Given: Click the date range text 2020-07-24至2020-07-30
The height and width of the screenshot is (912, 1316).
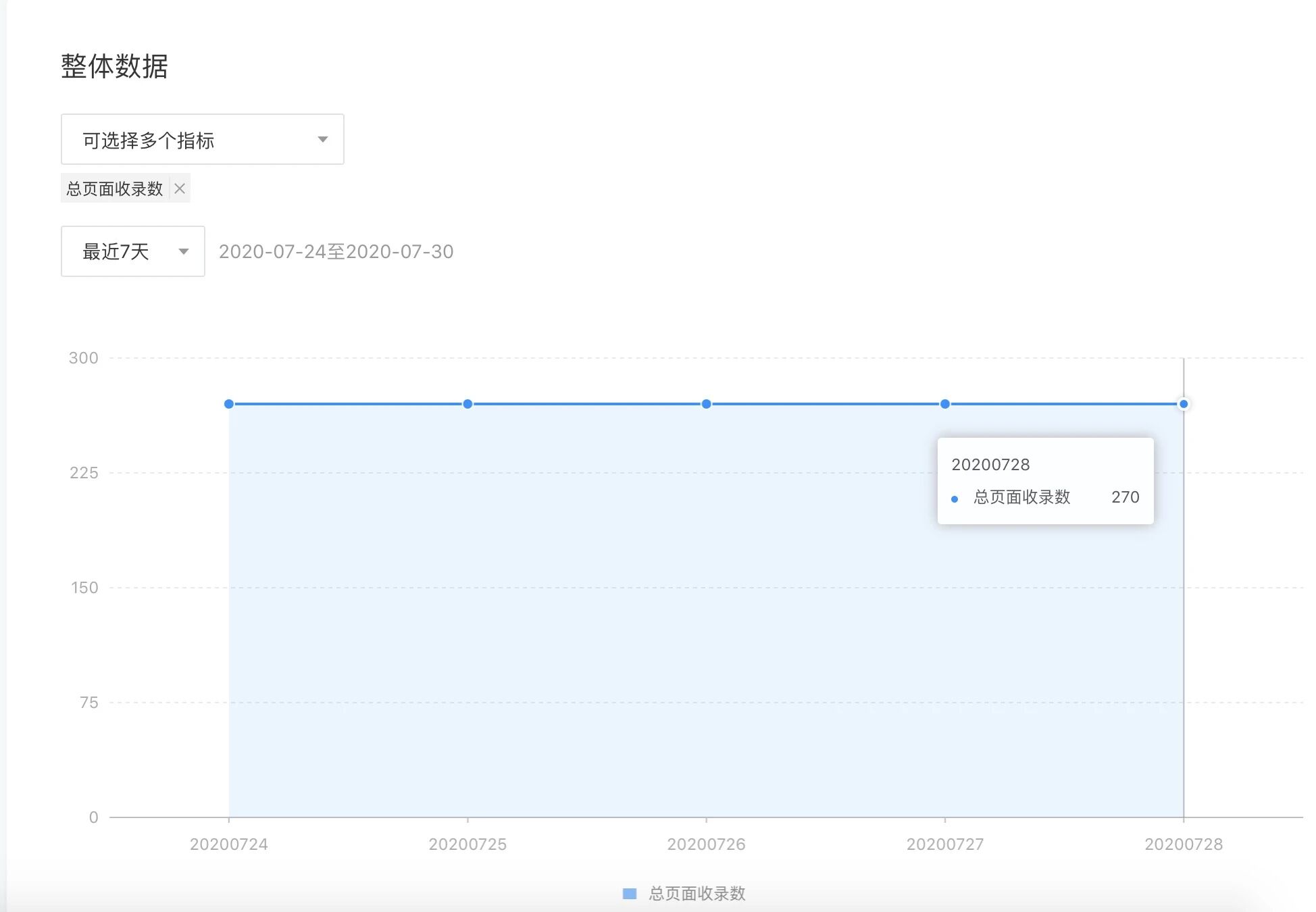Looking at the screenshot, I should point(336,251).
